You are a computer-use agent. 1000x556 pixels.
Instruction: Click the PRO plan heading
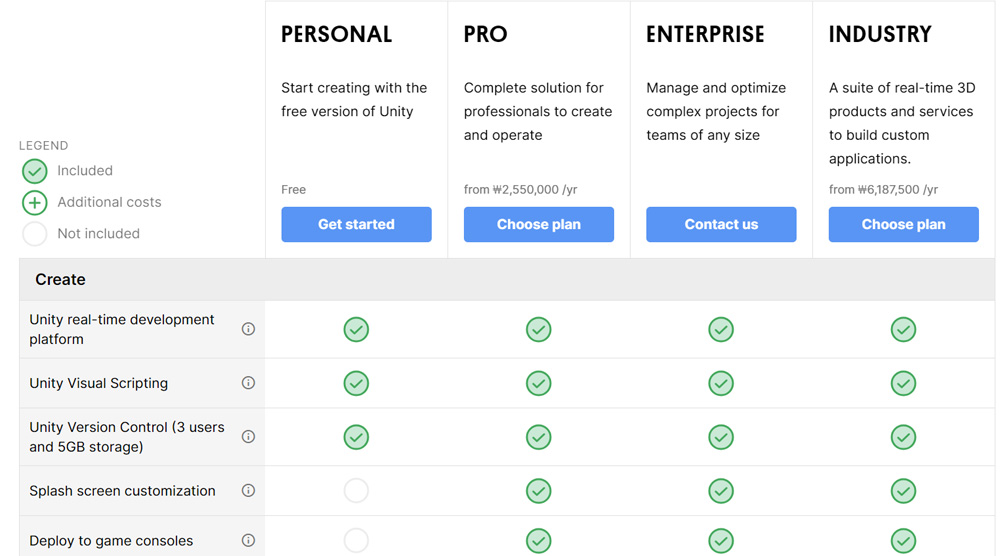tap(485, 34)
